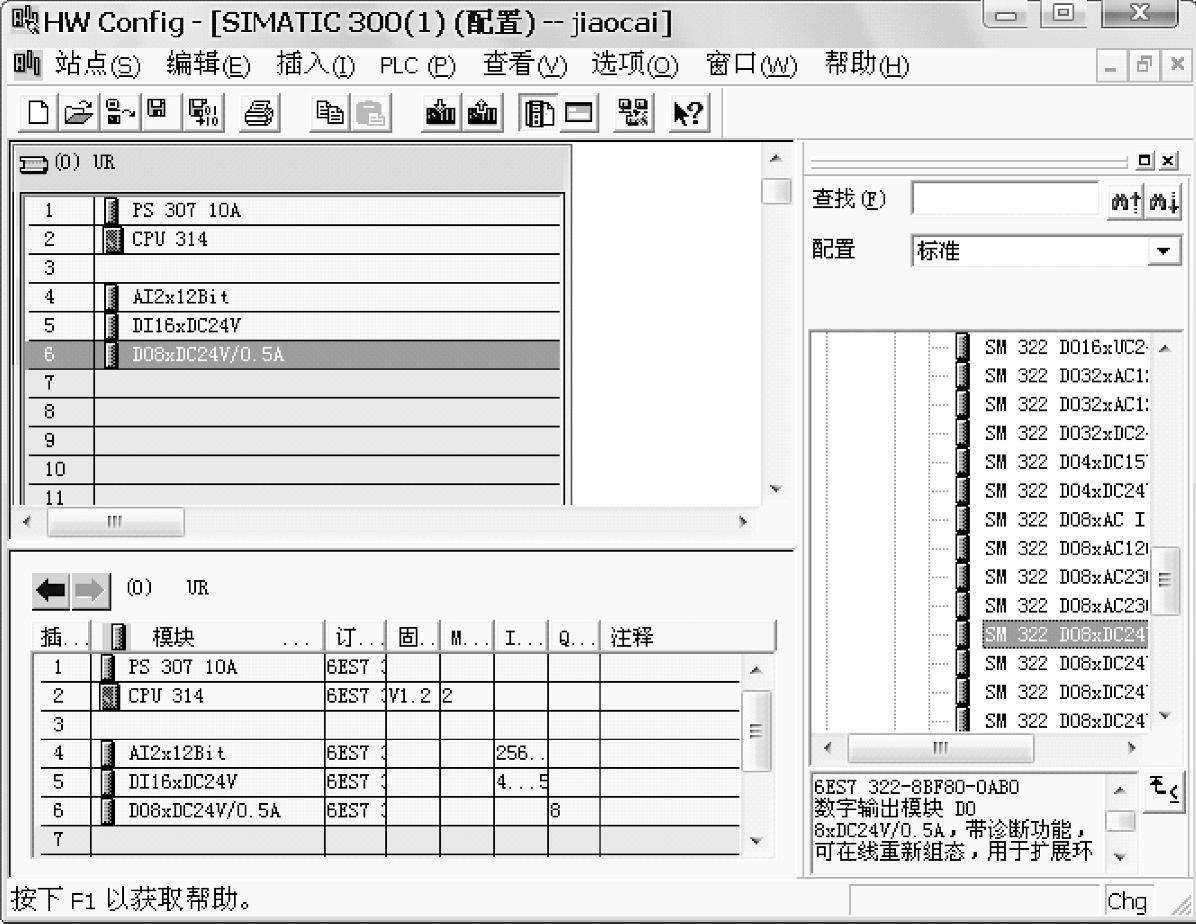This screenshot has height=924, width=1196.
Task: Click the Print toolbar icon
Action: pyautogui.click(x=259, y=112)
